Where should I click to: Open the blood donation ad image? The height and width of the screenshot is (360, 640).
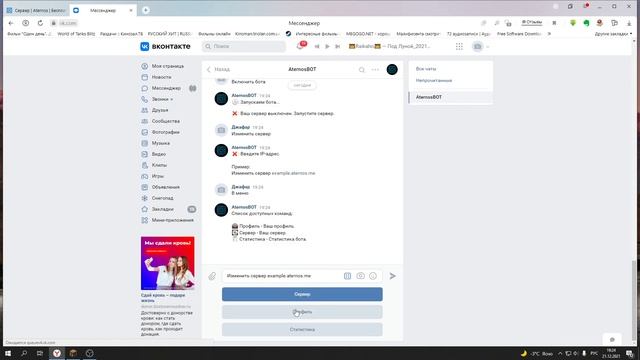tap(168, 263)
